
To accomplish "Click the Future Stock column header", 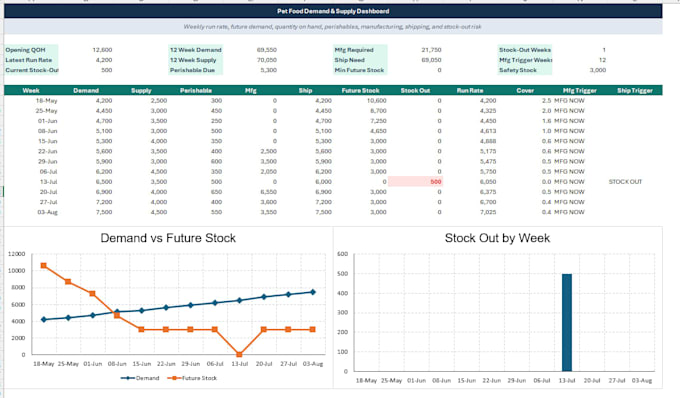I will (x=360, y=91).
